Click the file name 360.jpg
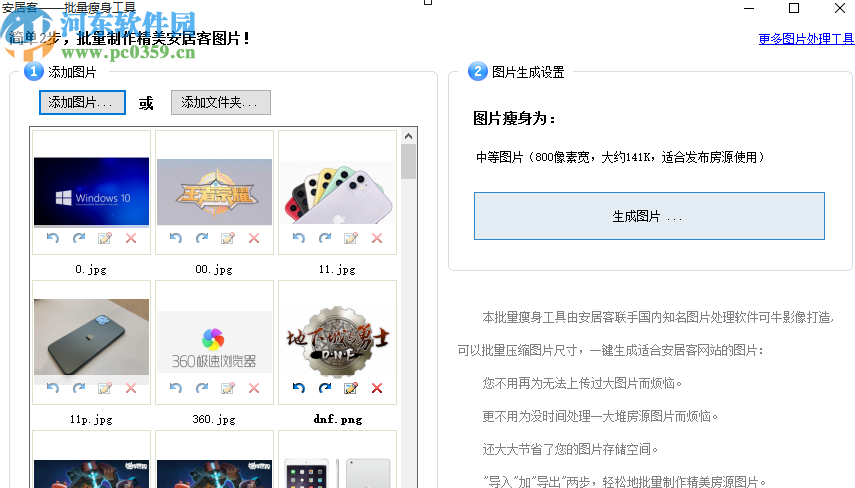The height and width of the screenshot is (488, 855). point(214,419)
